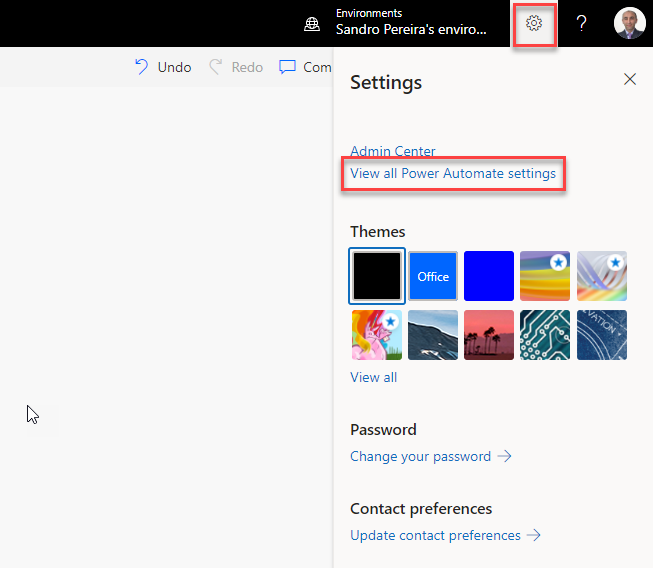Screen dimensions: 653x568
Task: Choose the palm trees sunset theme
Action: pos(489,334)
